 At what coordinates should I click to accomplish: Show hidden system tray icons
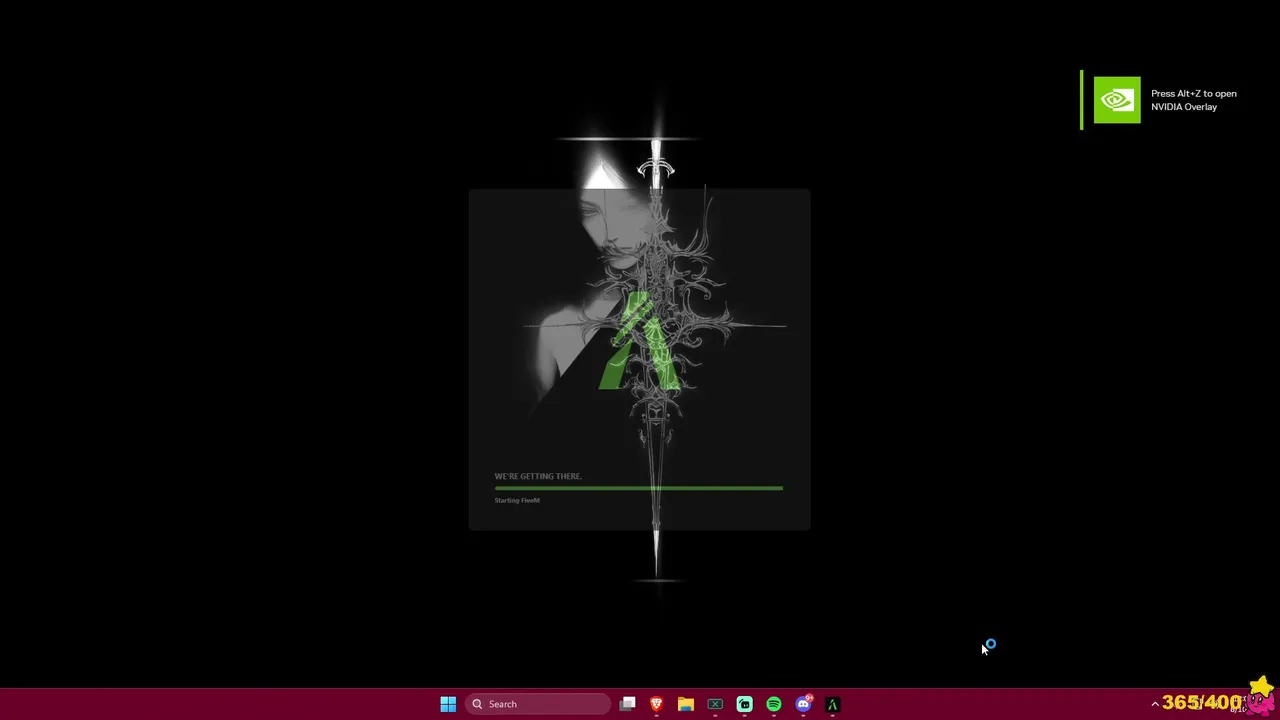tap(1155, 704)
